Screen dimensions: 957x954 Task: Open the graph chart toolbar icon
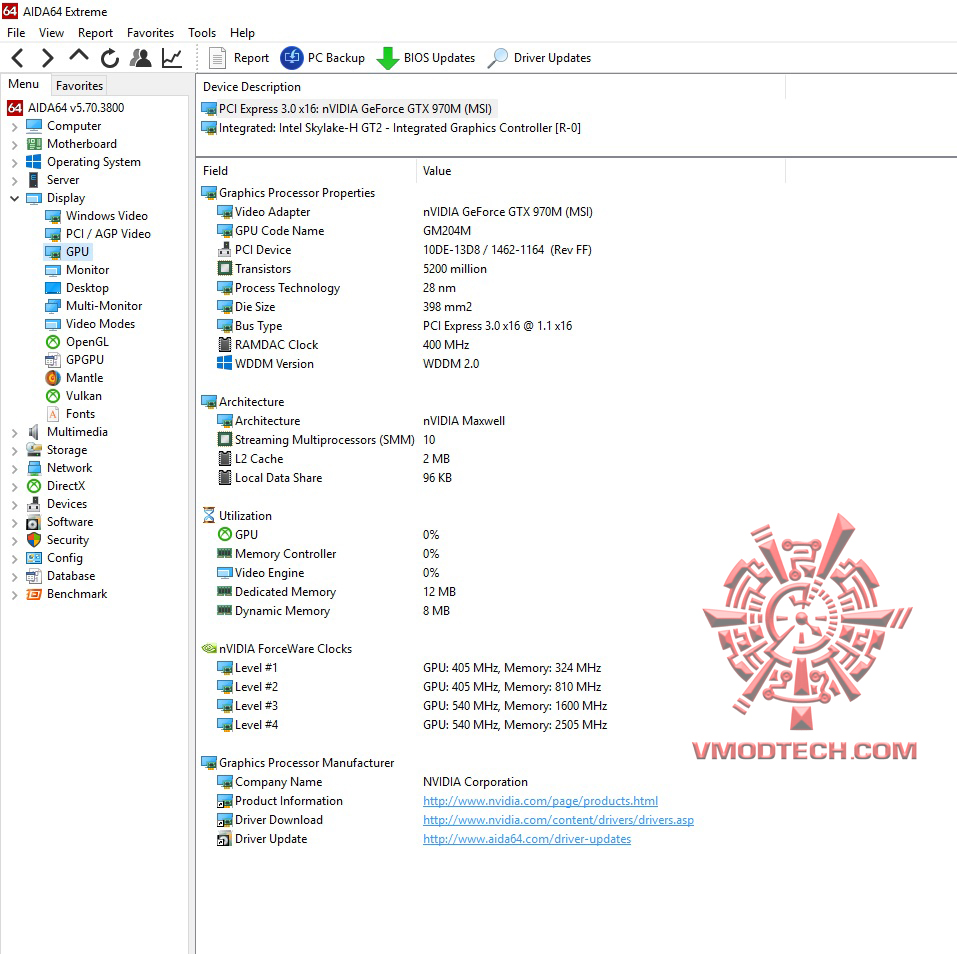click(172, 58)
